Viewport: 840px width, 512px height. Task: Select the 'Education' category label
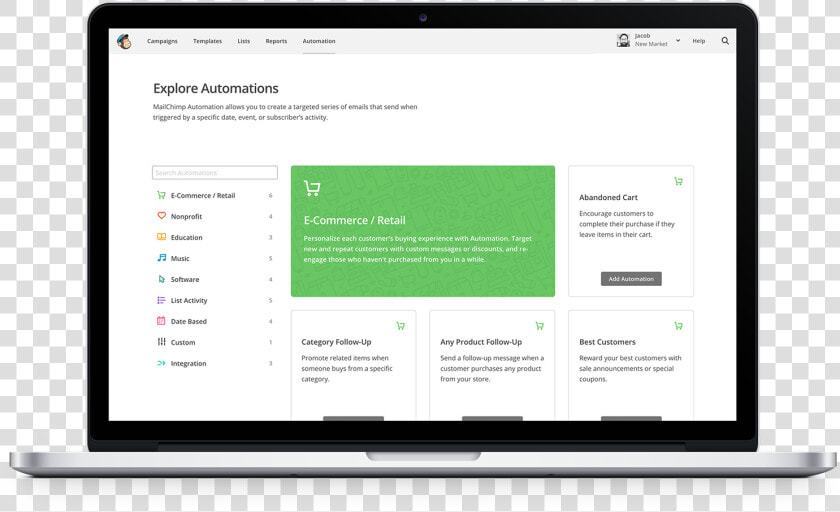click(x=186, y=237)
